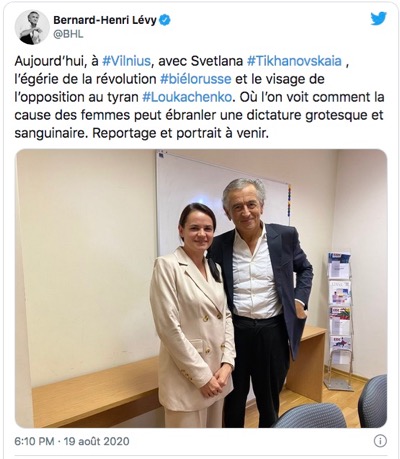Click the tweet text about the dictatorship

[x=199, y=97]
